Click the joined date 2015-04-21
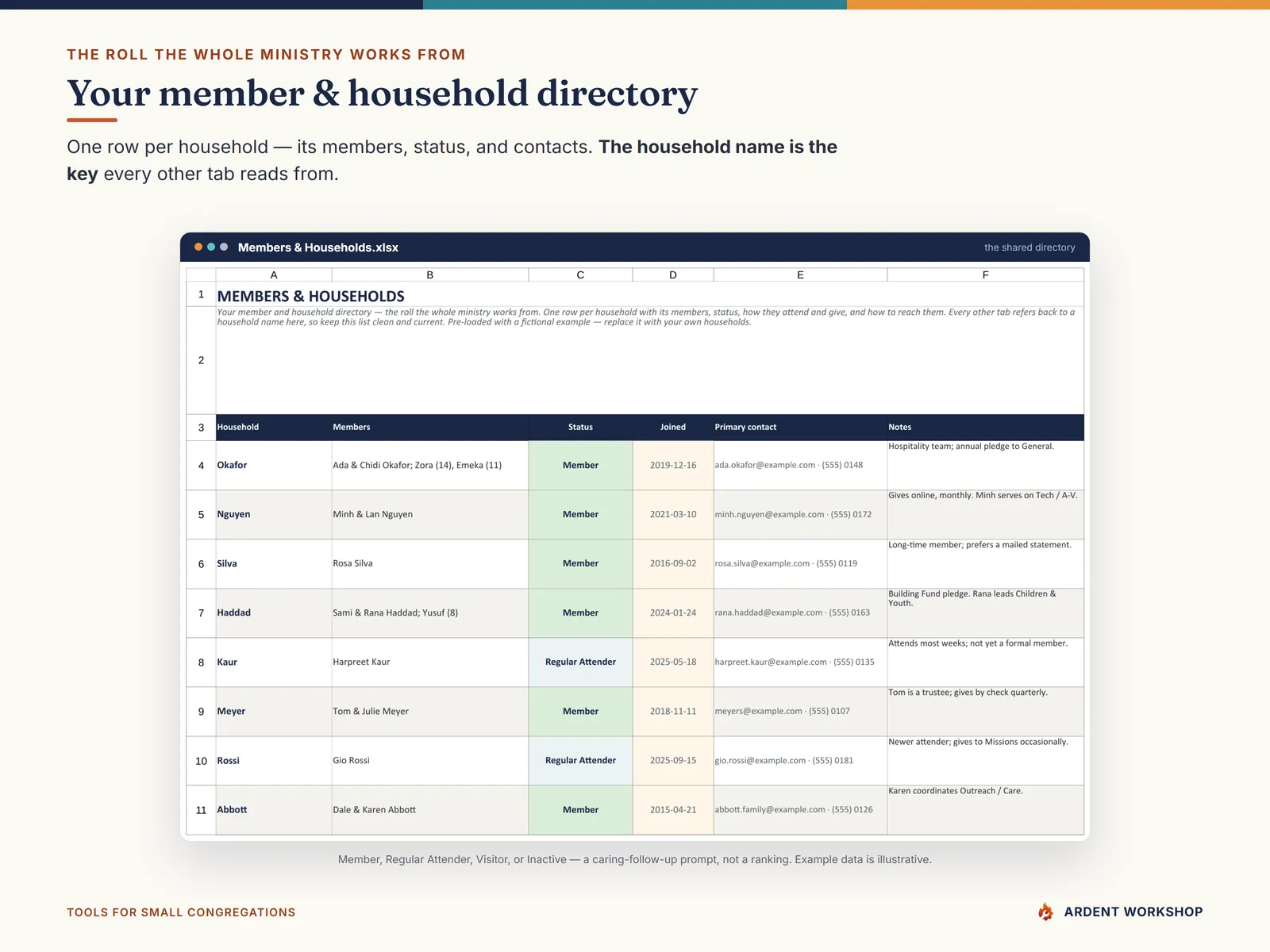 (x=673, y=810)
